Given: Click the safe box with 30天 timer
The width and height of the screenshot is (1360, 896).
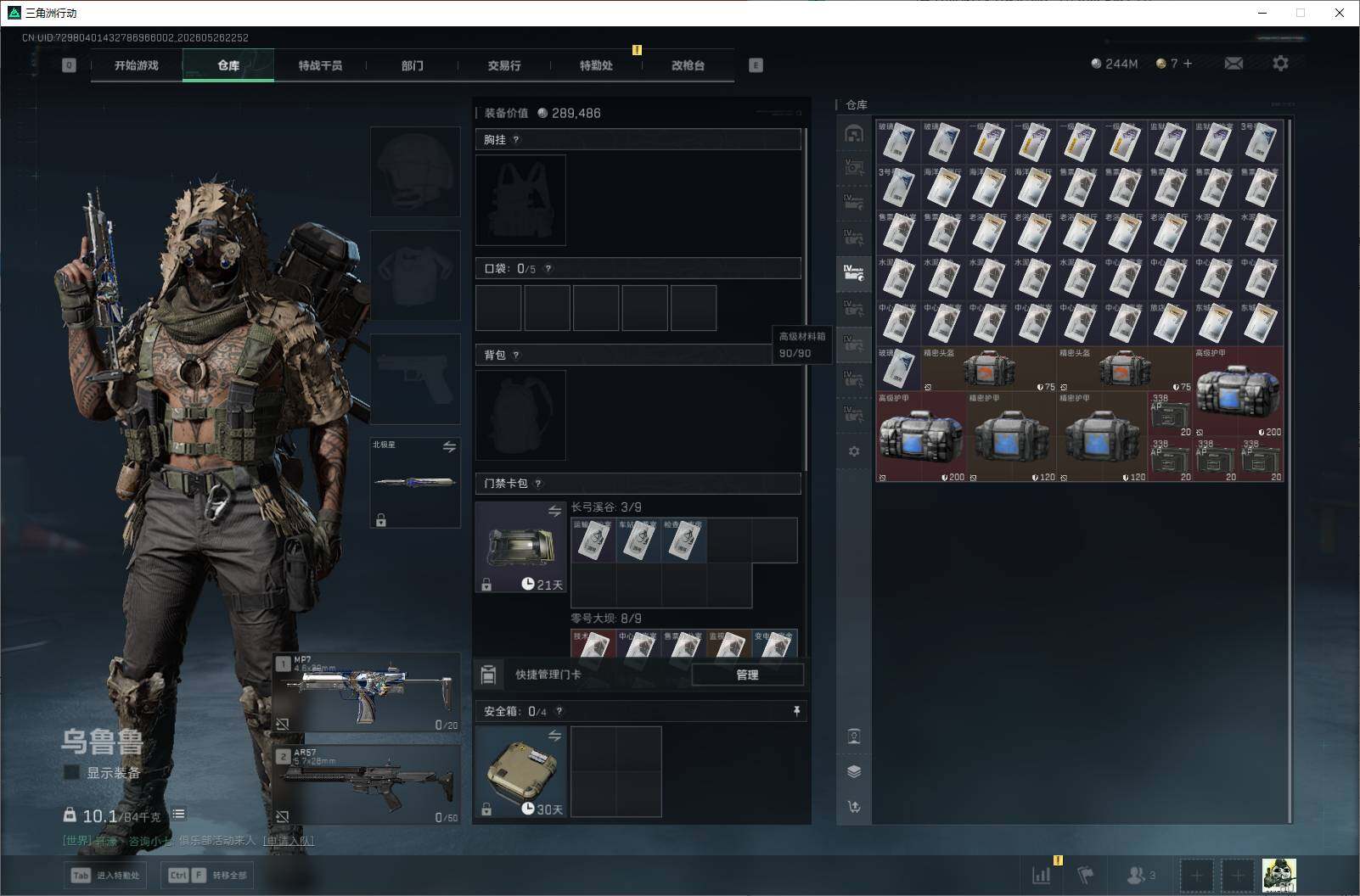Looking at the screenshot, I should coord(520,771).
